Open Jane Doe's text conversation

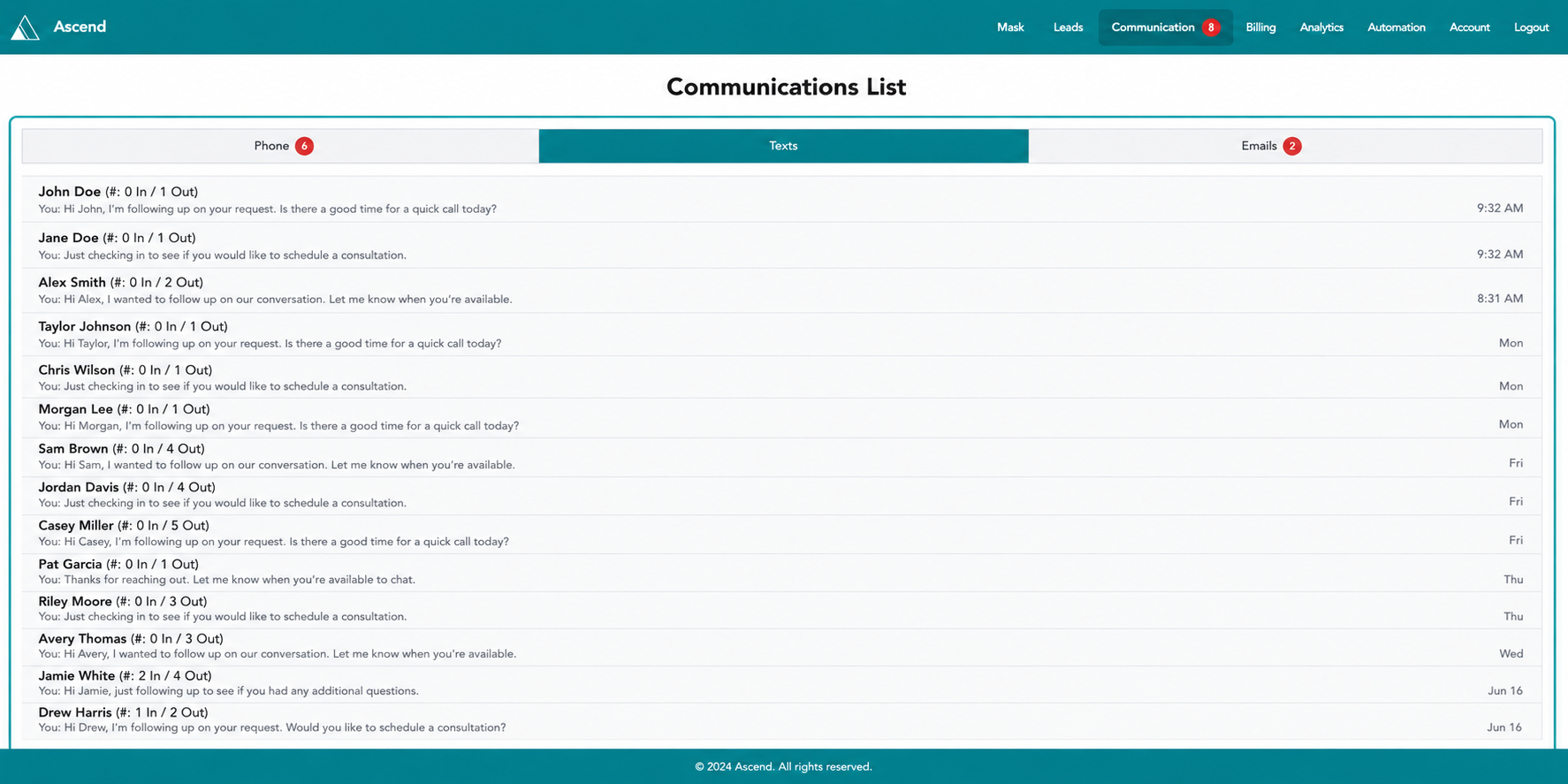(x=781, y=246)
